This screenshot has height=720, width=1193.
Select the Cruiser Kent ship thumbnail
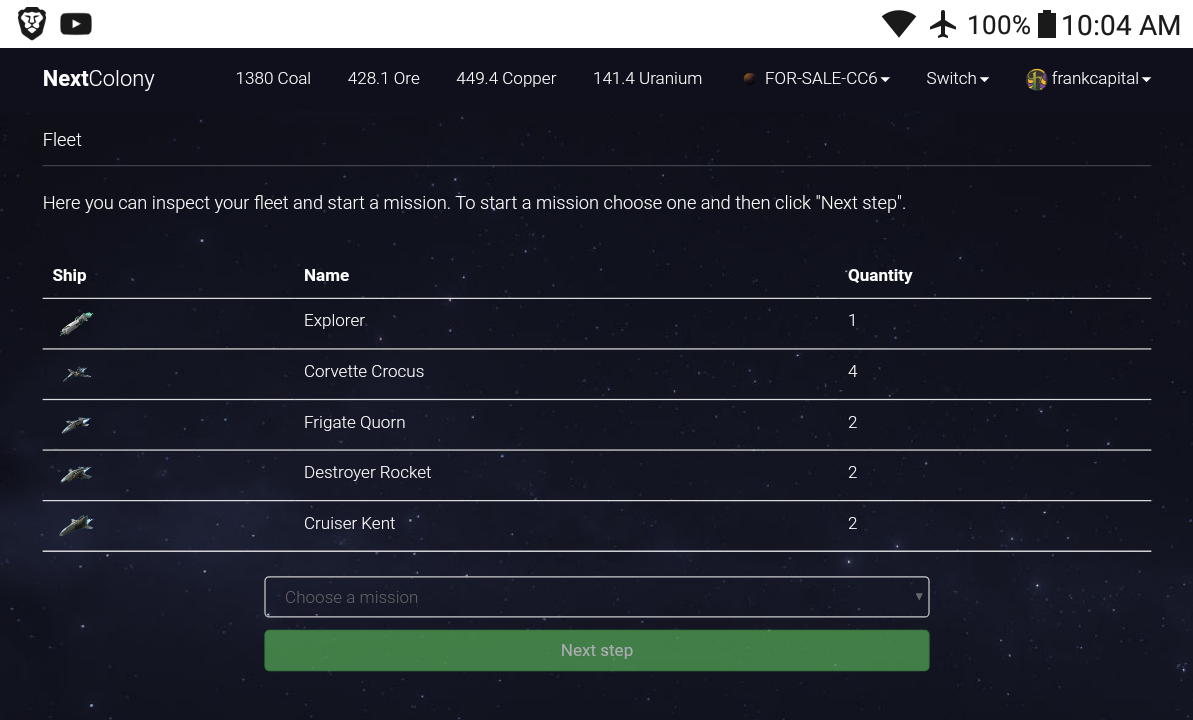(x=76, y=525)
